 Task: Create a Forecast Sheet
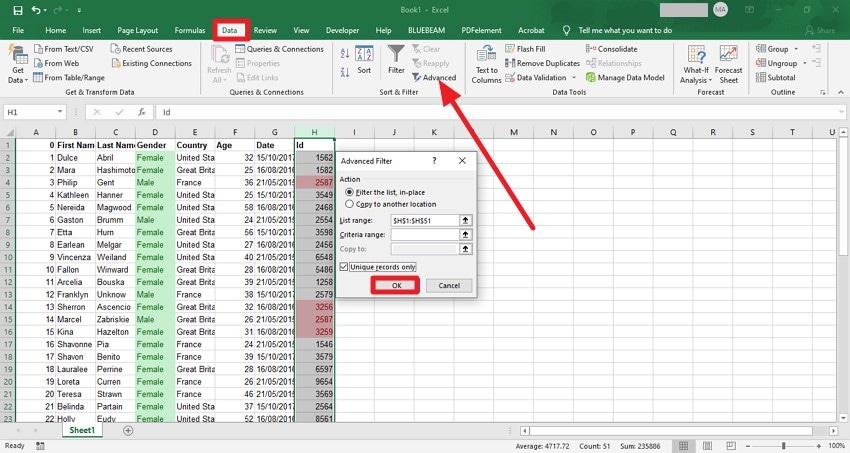(729, 64)
